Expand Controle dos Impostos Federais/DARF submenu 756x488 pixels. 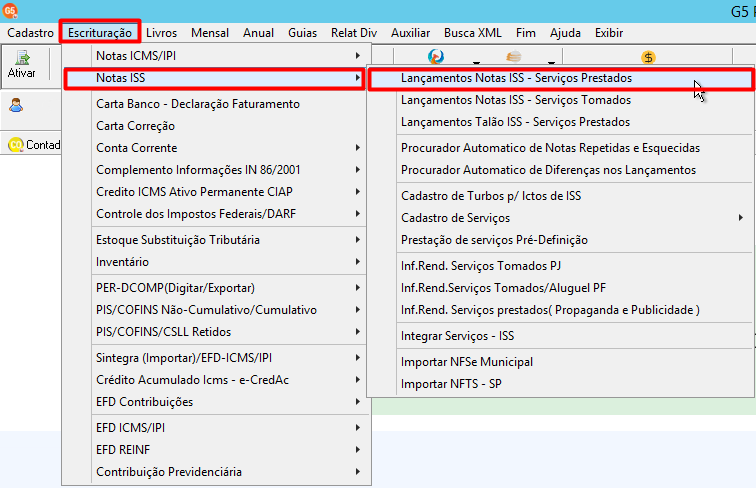(x=216, y=214)
